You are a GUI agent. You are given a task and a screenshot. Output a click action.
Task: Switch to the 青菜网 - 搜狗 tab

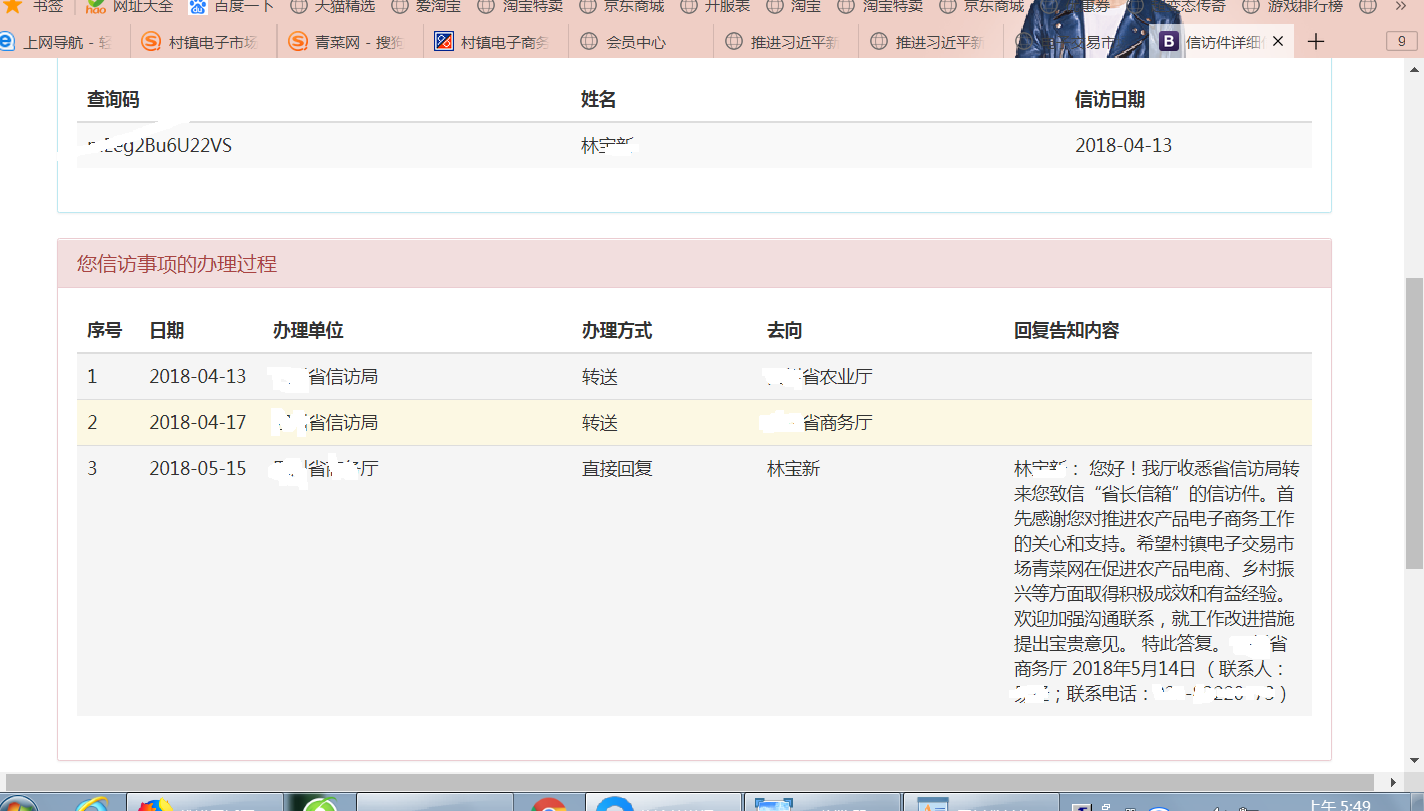(350, 42)
